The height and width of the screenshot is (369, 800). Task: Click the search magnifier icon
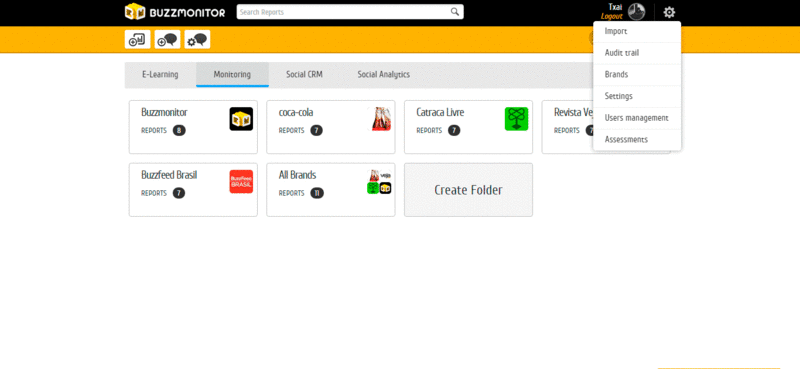[x=455, y=12]
